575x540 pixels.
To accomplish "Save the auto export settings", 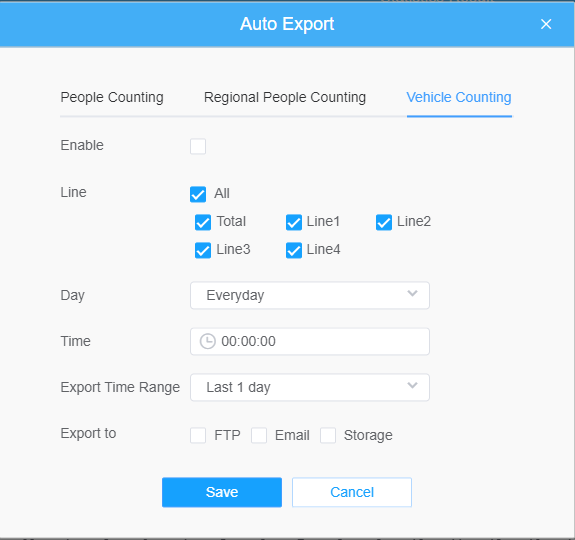I will pos(222,492).
